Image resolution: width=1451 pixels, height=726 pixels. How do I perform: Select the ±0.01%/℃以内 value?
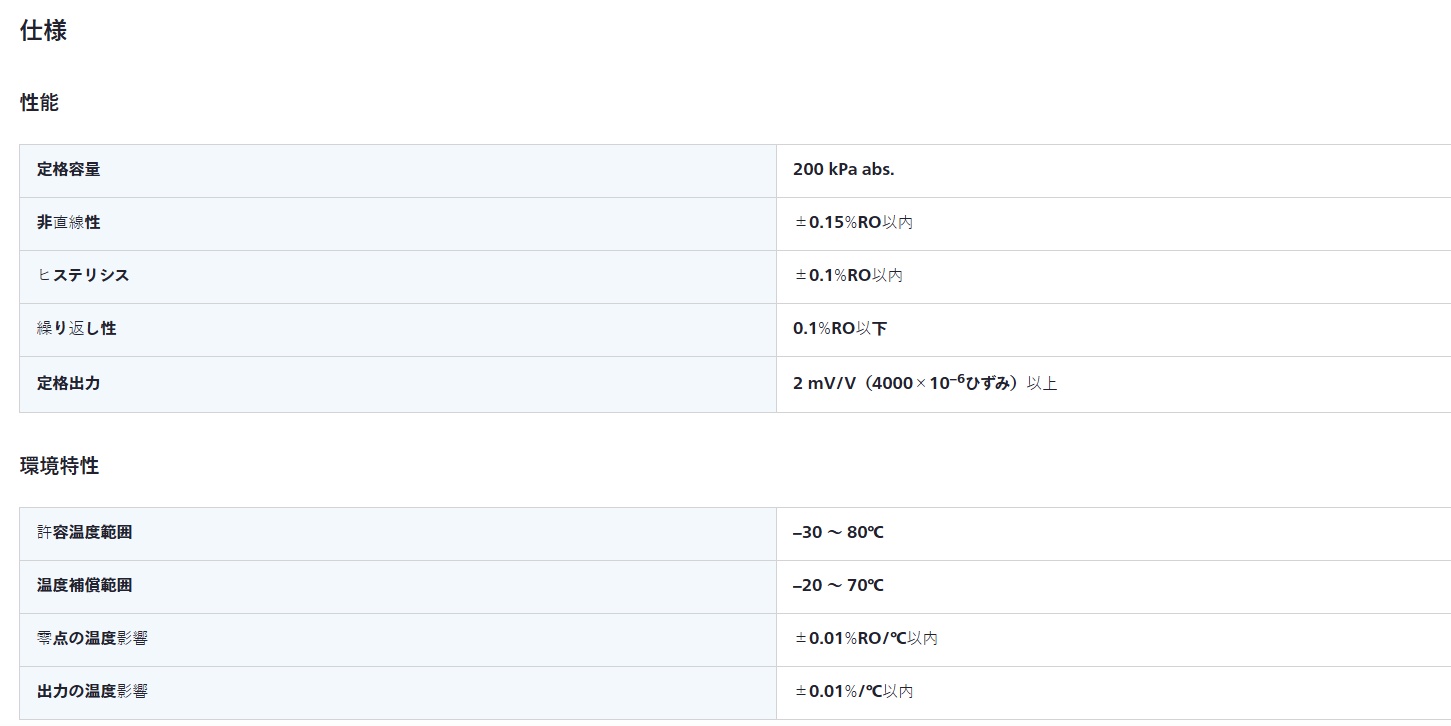pos(853,691)
